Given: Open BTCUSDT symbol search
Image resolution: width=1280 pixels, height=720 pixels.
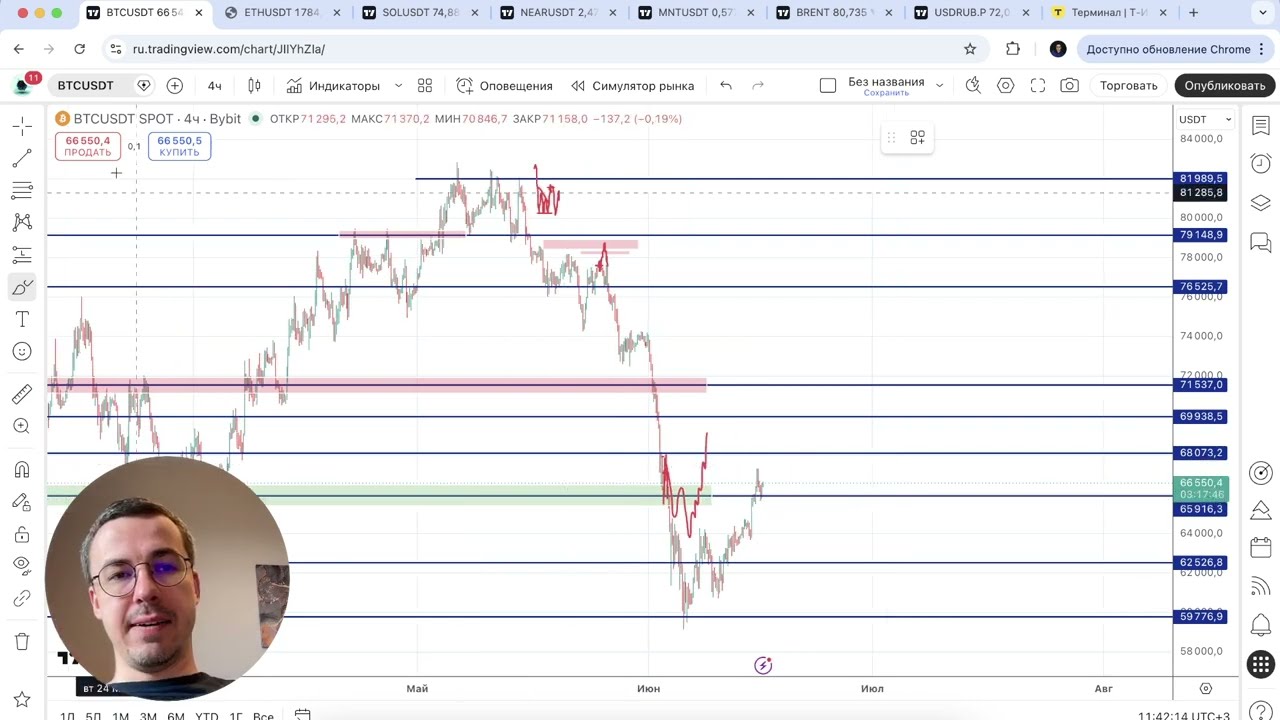Looking at the screenshot, I should (x=85, y=85).
